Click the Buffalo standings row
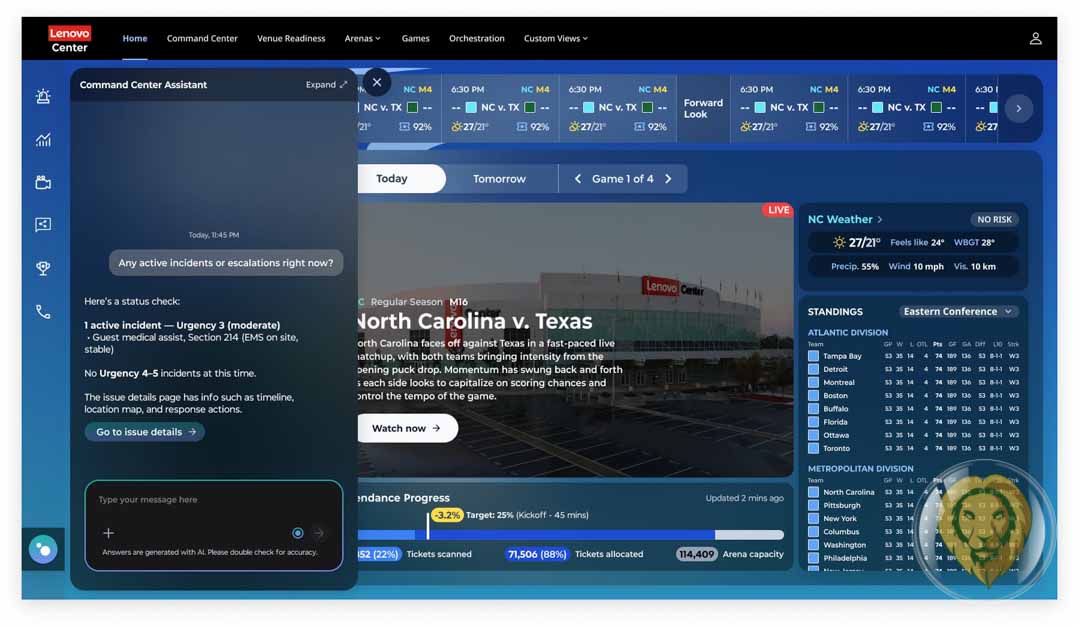 (913, 409)
